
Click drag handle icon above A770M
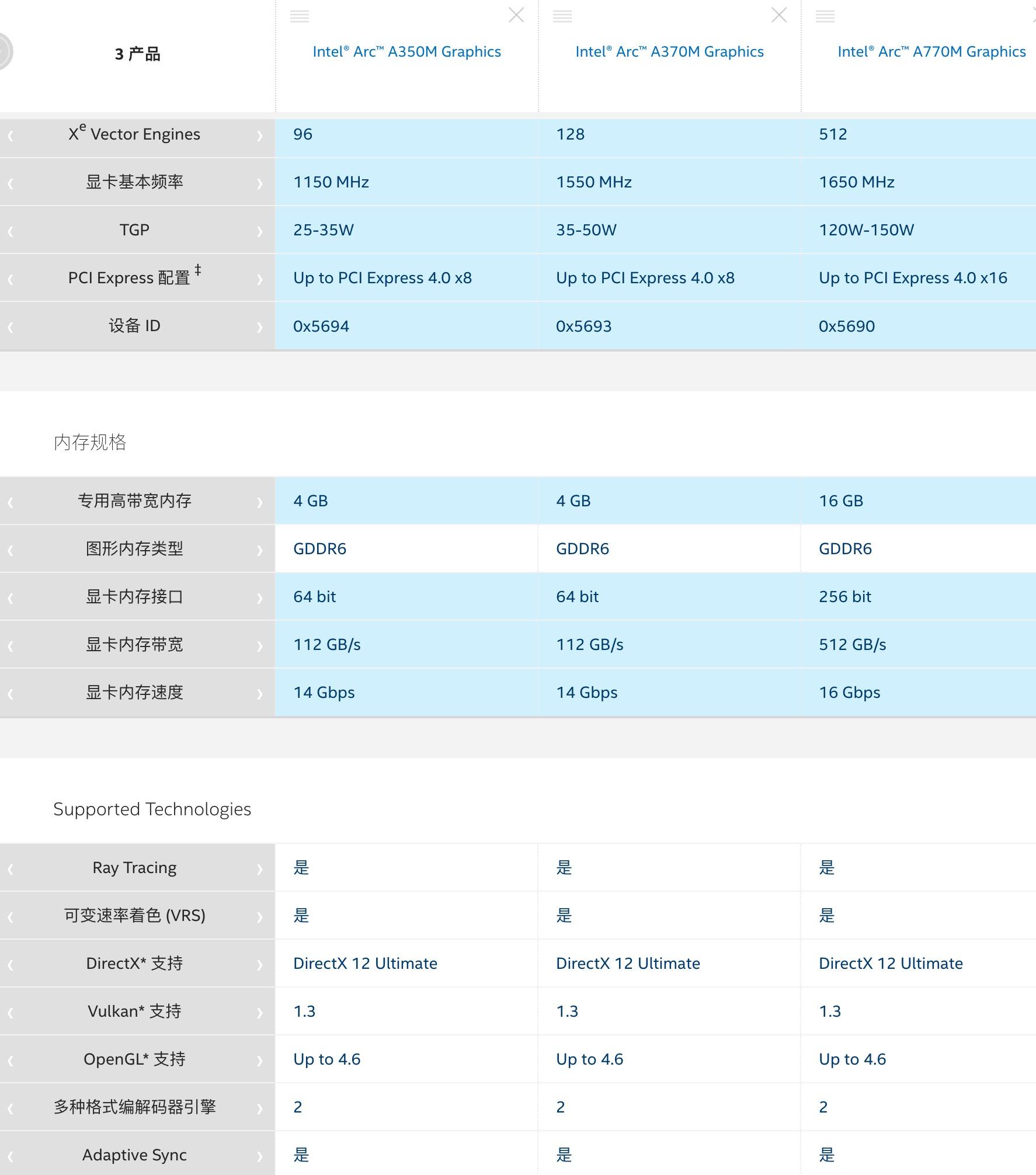pyautogui.click(x=825, y=16)
